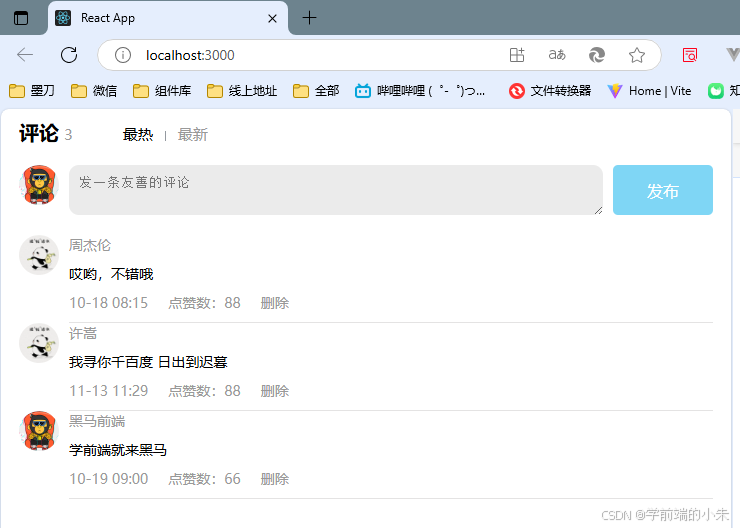Close the React App tab
740x528 pixels.
(x=272, y=18)
